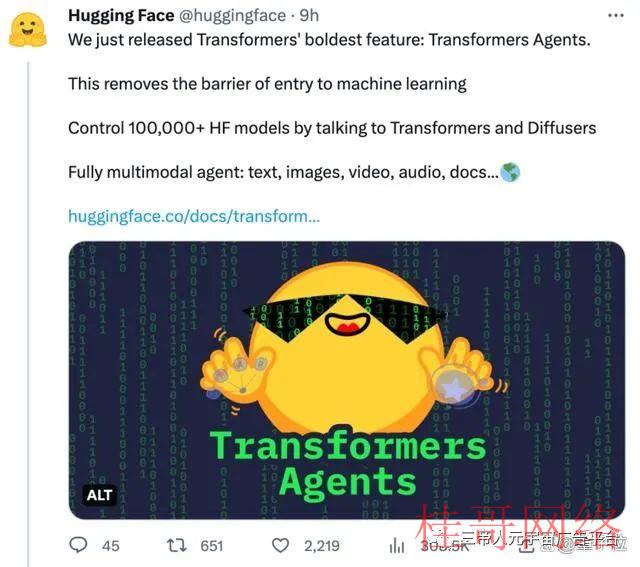Click the 45 replies count
Image resolution: width=640 pixels, height=567 pixels.
111,546
